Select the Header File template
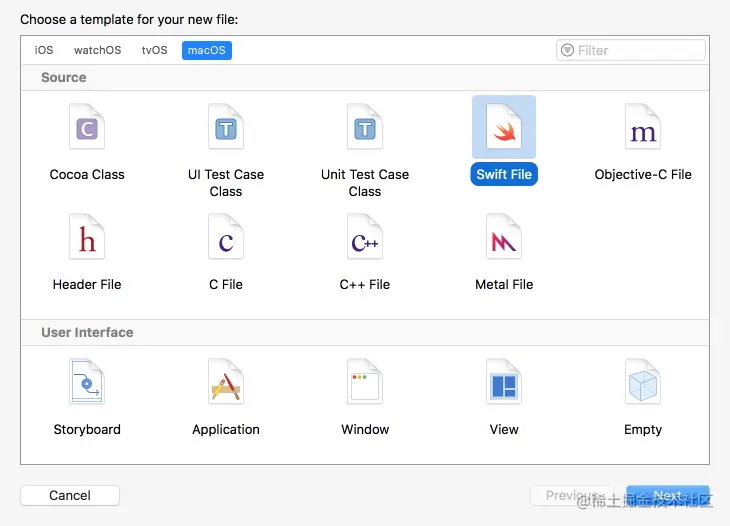Screen dimensions: 730x526 [87, 239]
